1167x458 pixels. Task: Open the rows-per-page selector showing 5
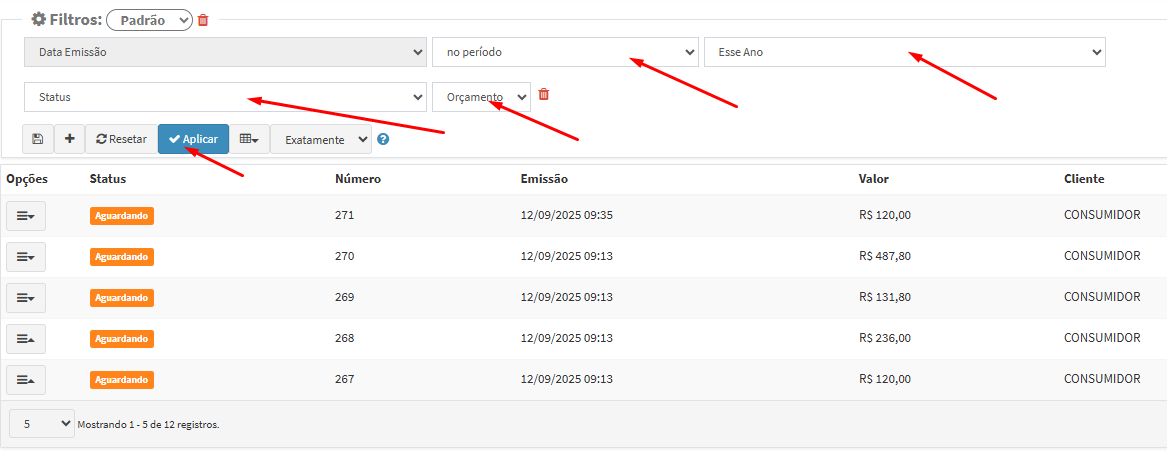coord(42,424)
